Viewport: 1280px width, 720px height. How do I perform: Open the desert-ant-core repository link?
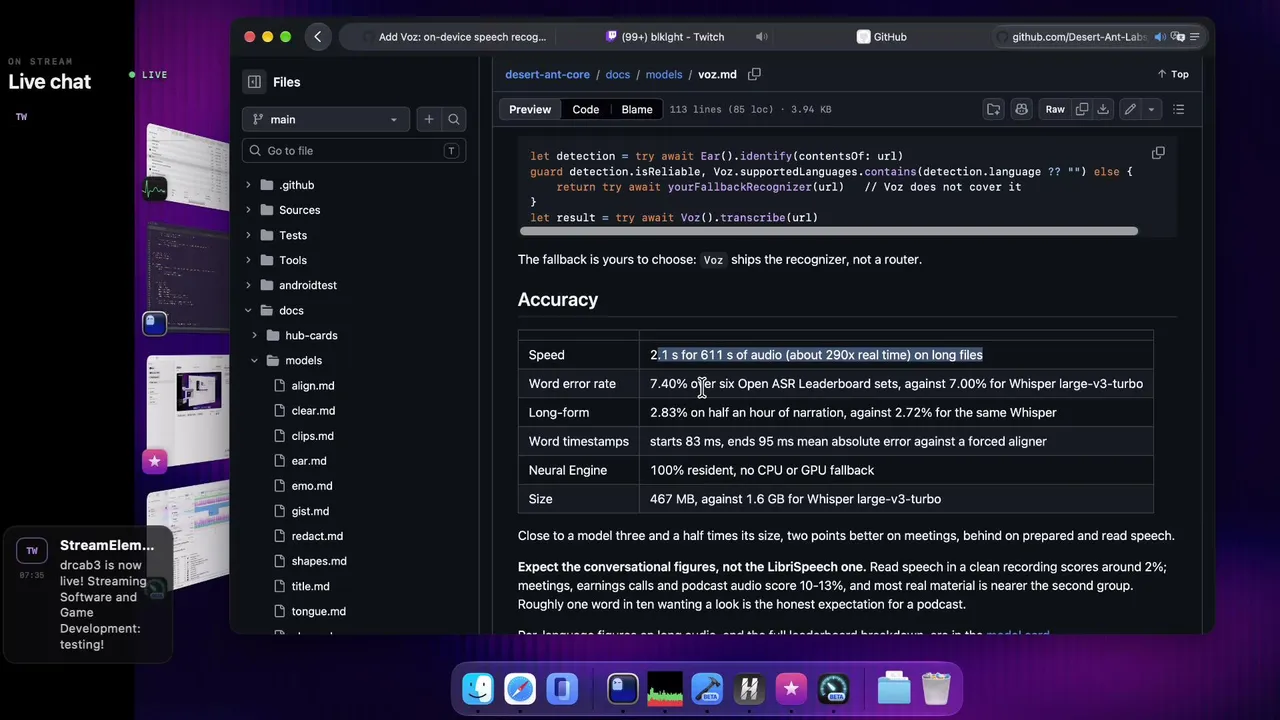(x=547, y=74)
